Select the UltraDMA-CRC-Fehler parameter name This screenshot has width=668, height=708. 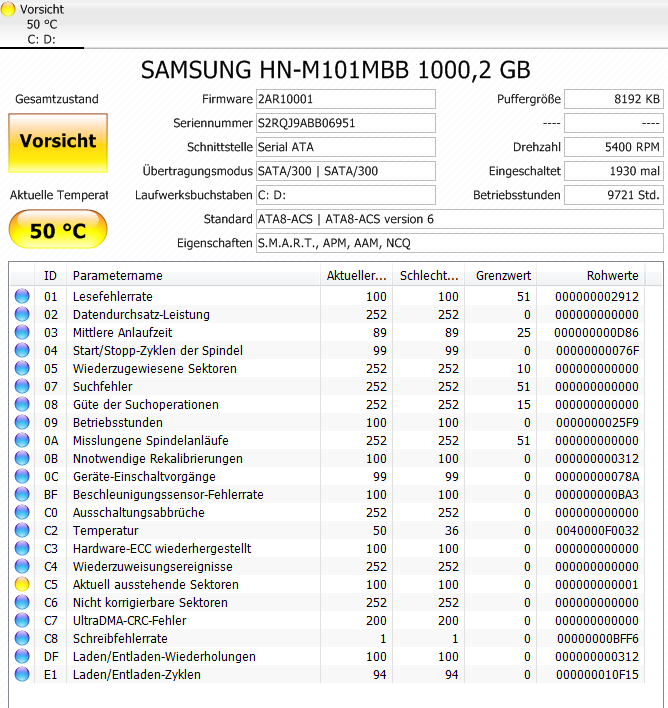pyautogui.click(x=130, y=621)
